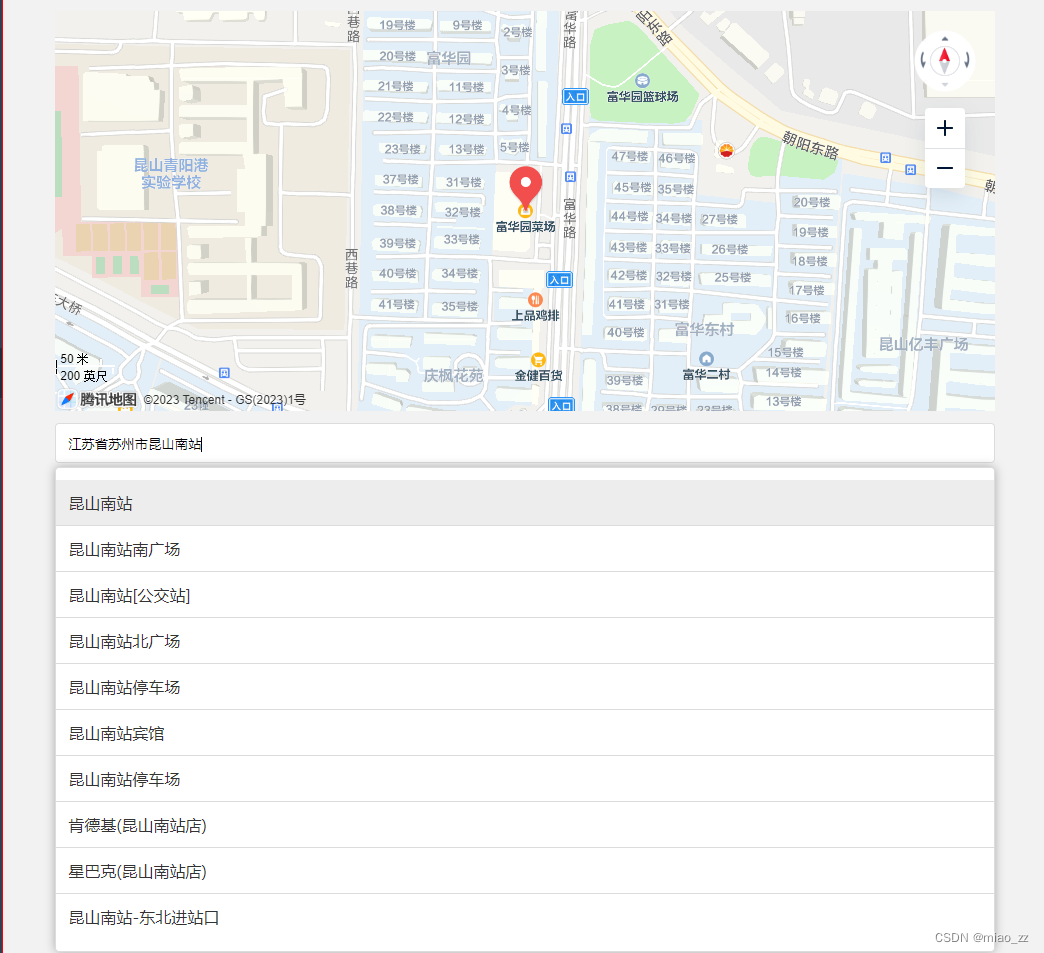1044x953 pixels.
Task: Click building label 16号楼
Action: click(x=802, y=318)
